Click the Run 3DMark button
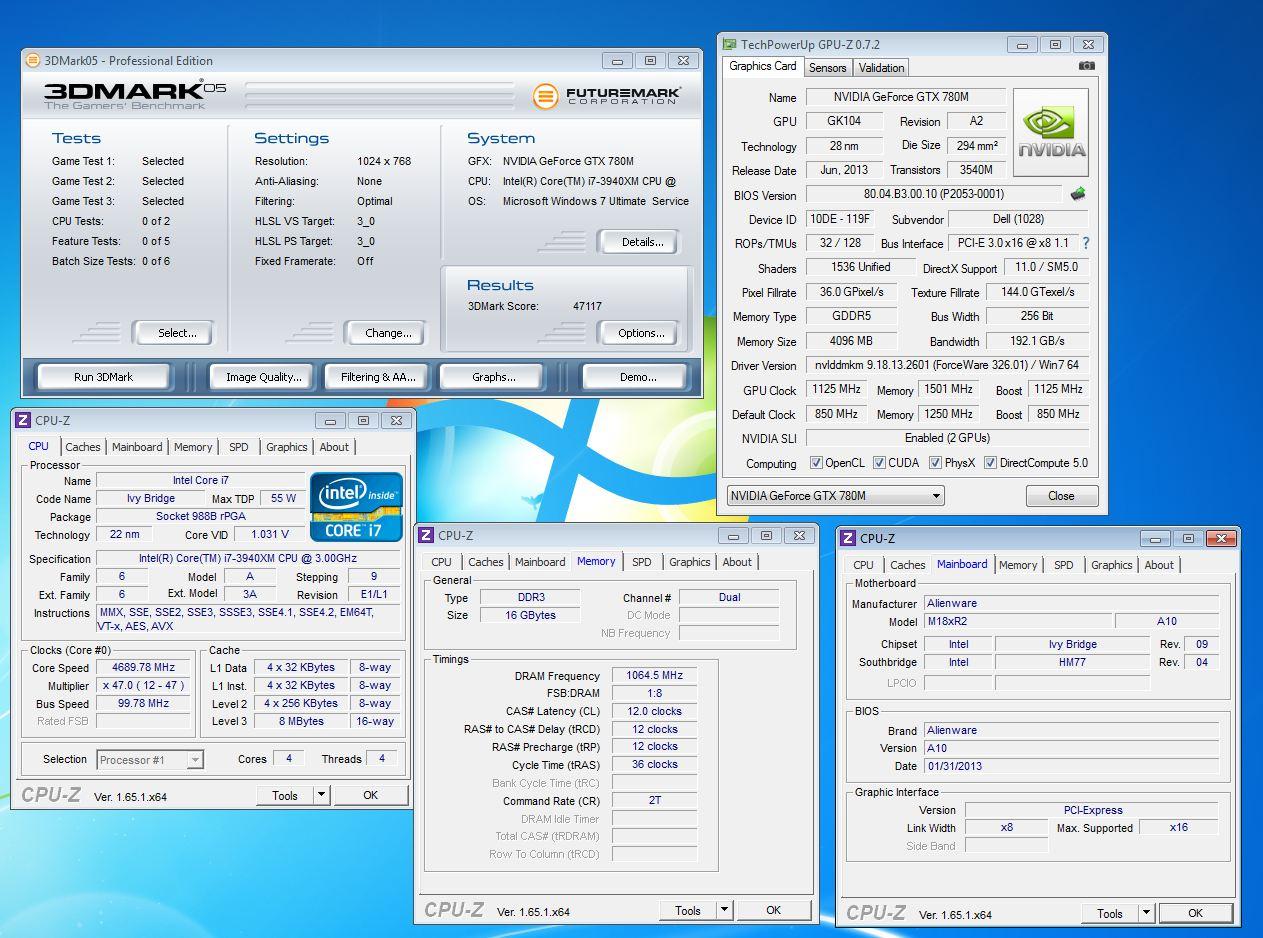Image resolution: width=1263 pixels, height=938 pixels. (x=103, y=377)
